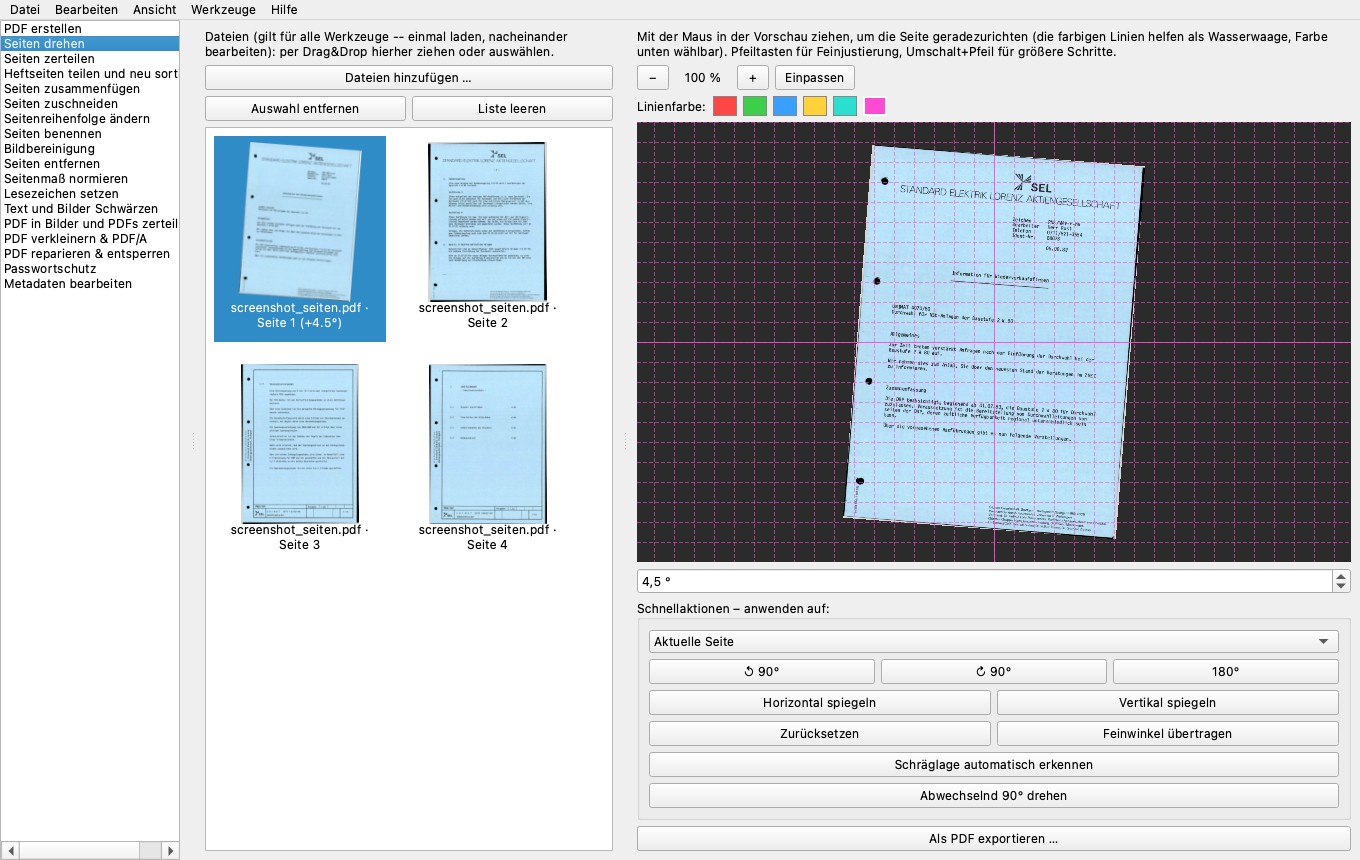
Task: Pick the red line color
Action: click(x=725, y=106)
